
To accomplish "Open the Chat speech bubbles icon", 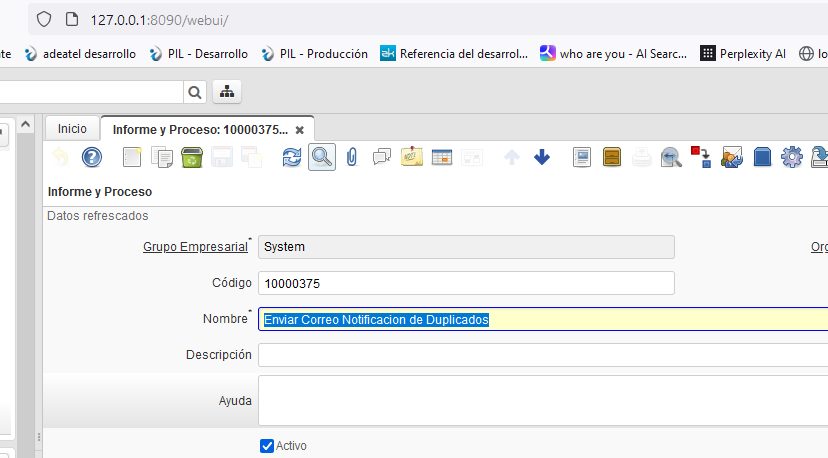I will click(x=381, y=157).
